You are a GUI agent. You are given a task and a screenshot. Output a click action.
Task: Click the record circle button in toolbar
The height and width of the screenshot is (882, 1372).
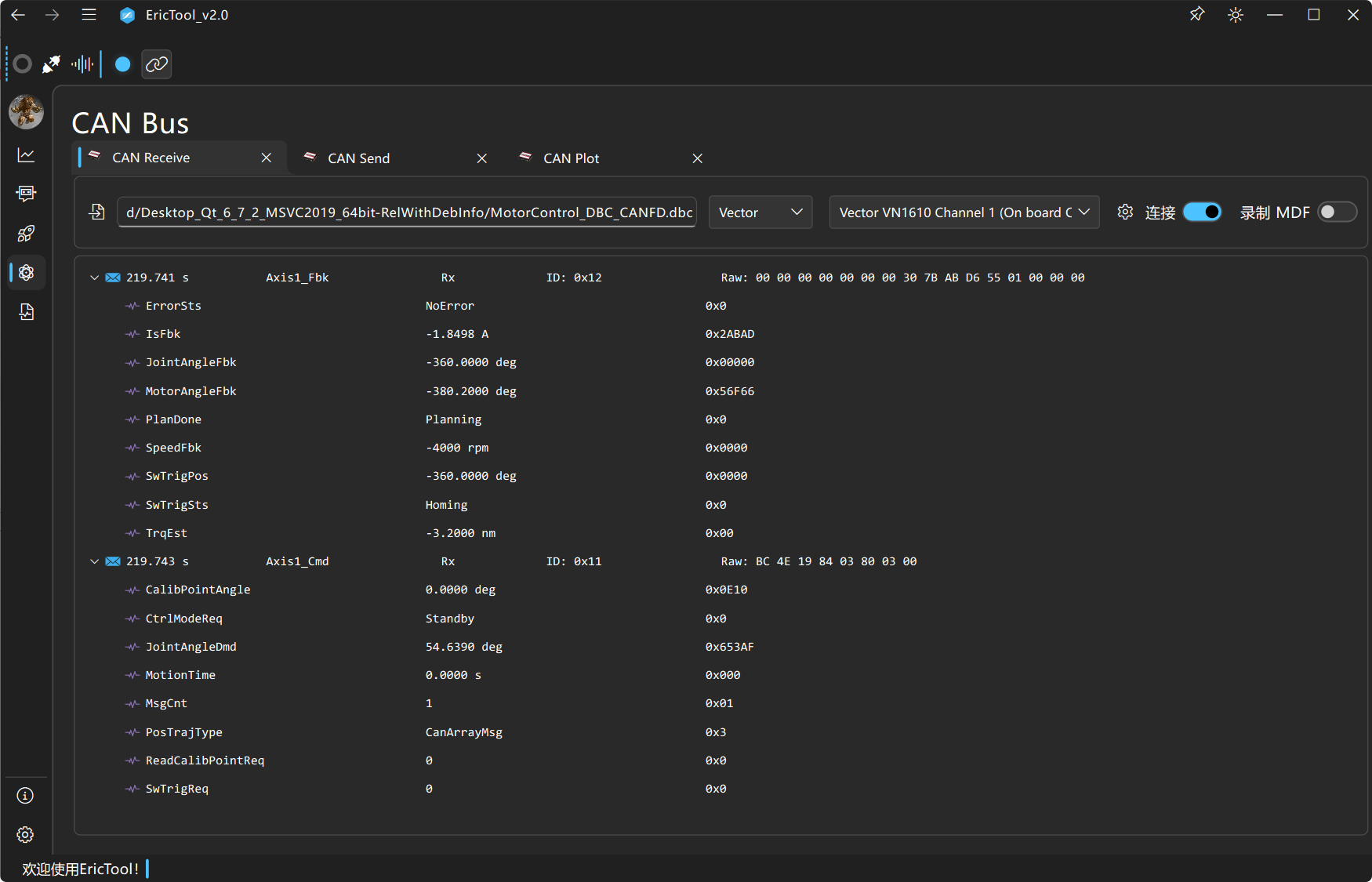(x=23, y=64)
